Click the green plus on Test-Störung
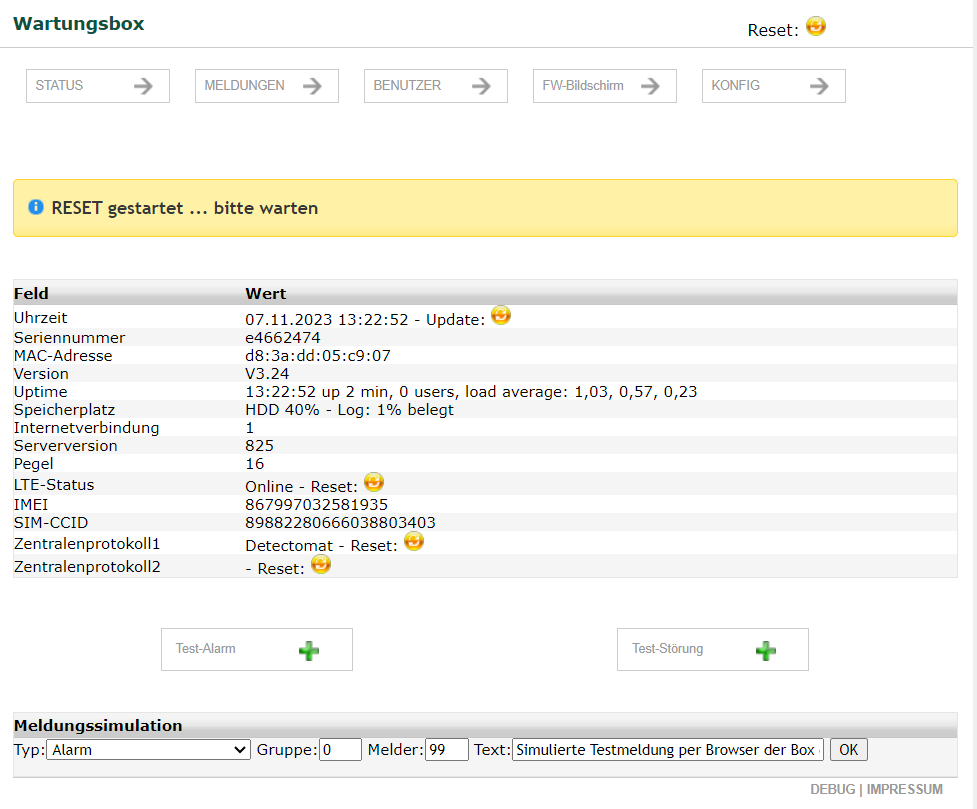This screenshot has width=977, height=809. point(766,651)
